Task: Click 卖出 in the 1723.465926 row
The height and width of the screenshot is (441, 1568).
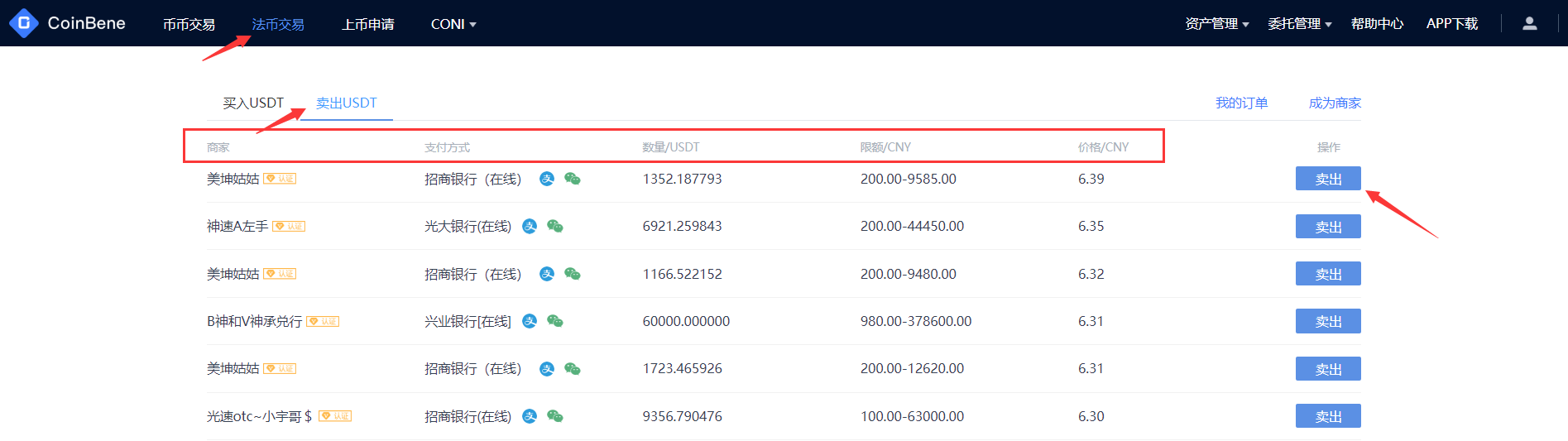Action: tap(1328, 369)
